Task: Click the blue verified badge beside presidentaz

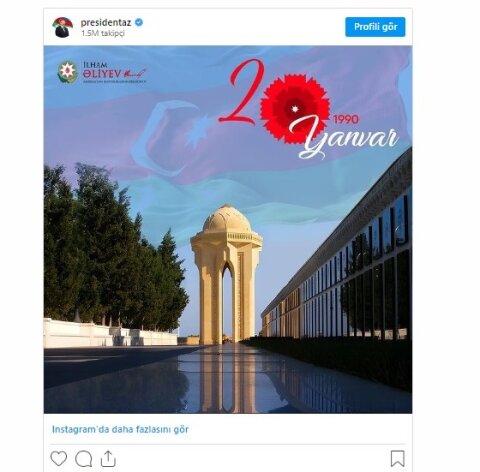Action: coord(139,22)
